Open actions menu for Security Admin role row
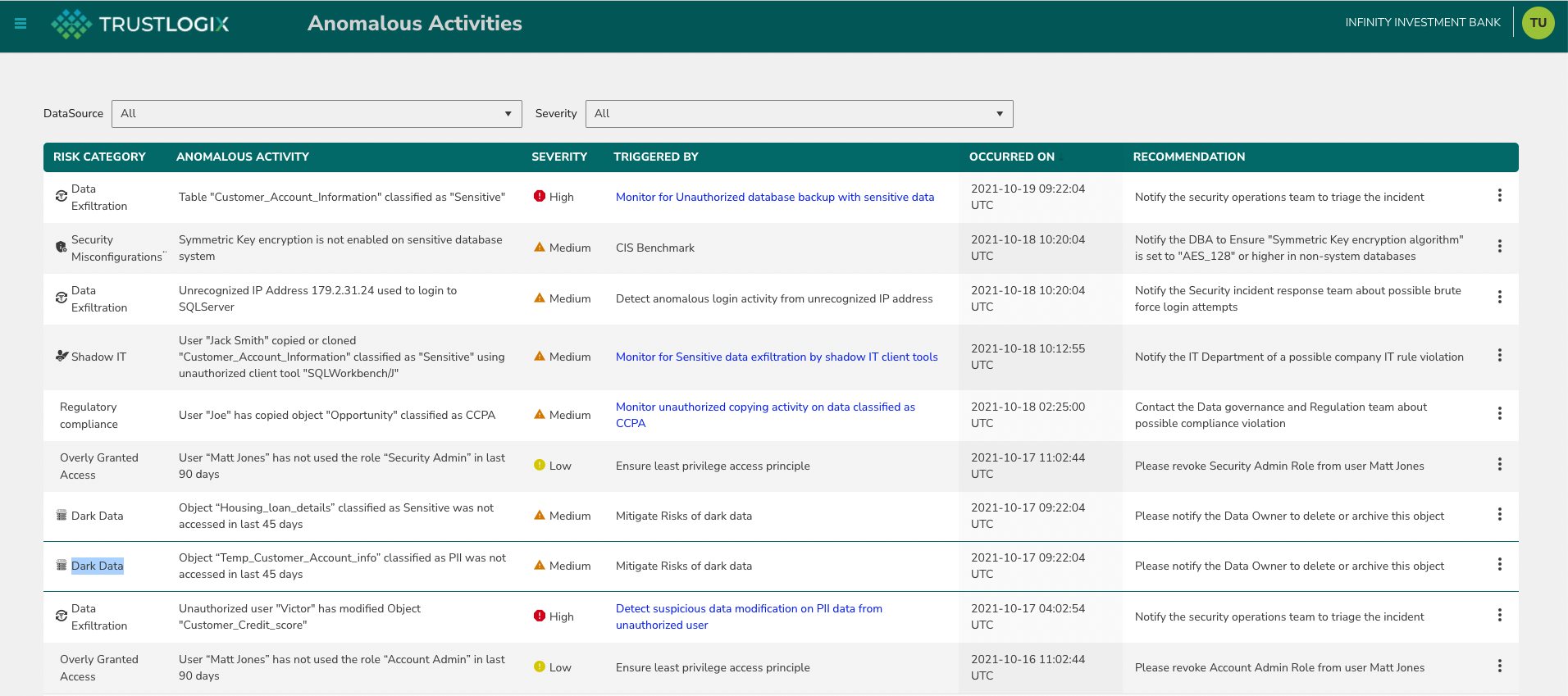The height and width of the screenshot is (696, 1568). (1499, 464)
